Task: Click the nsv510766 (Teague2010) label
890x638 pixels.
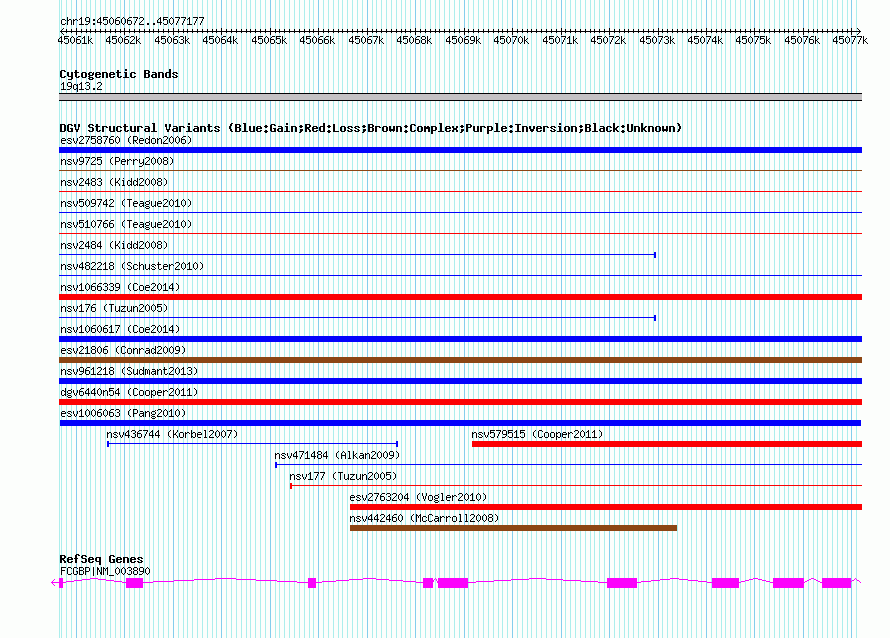Action: click(126, 224)
